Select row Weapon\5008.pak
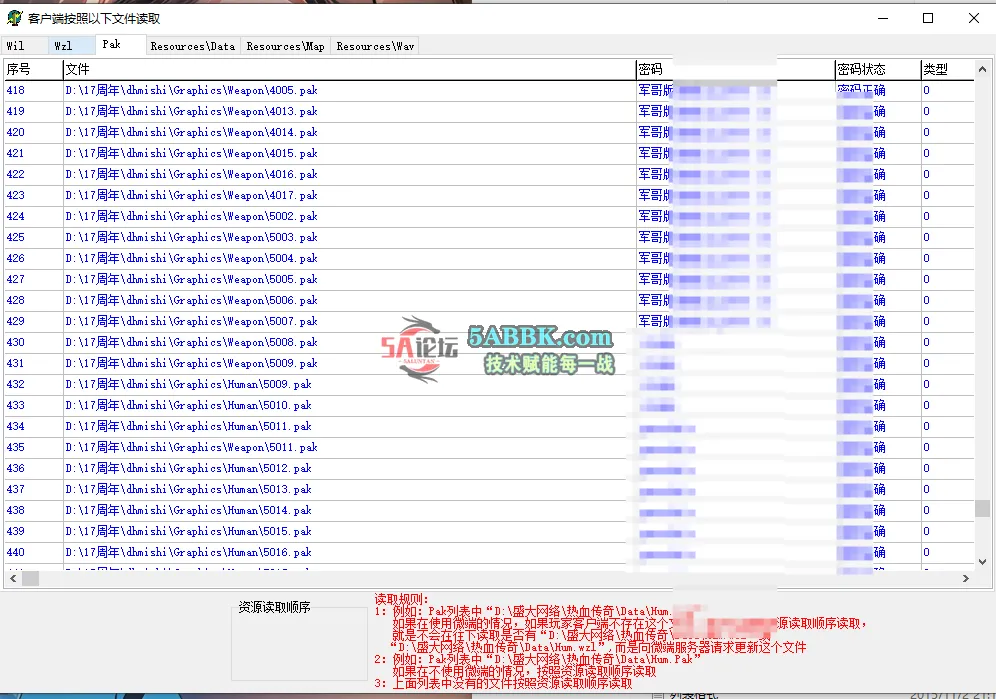 coord(489,342)
